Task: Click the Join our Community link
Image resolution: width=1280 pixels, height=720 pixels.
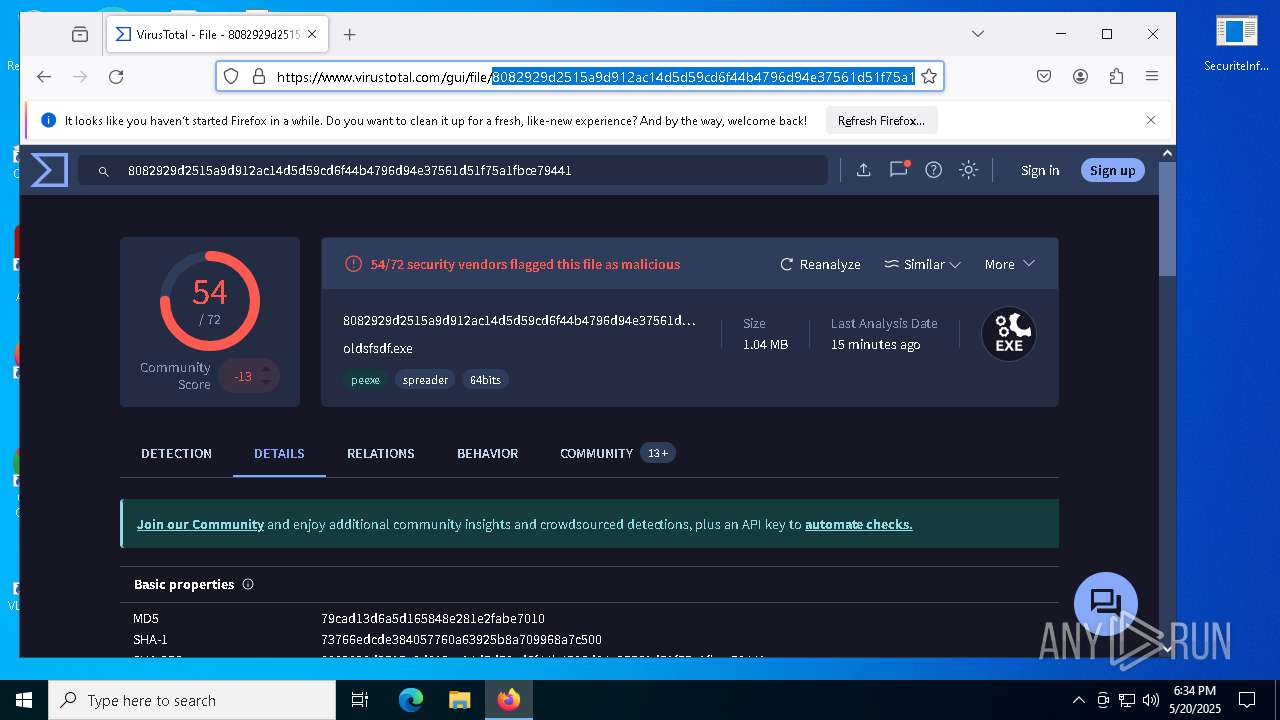Action: point(200,524)
